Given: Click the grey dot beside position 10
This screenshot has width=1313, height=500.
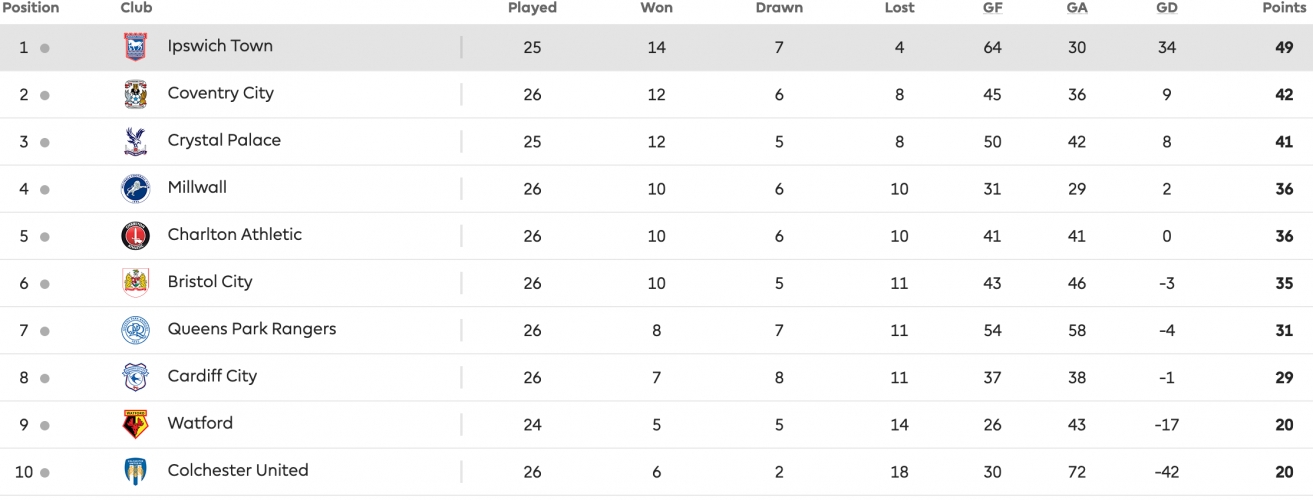Looking at the screenshot, I should [45, 472].
